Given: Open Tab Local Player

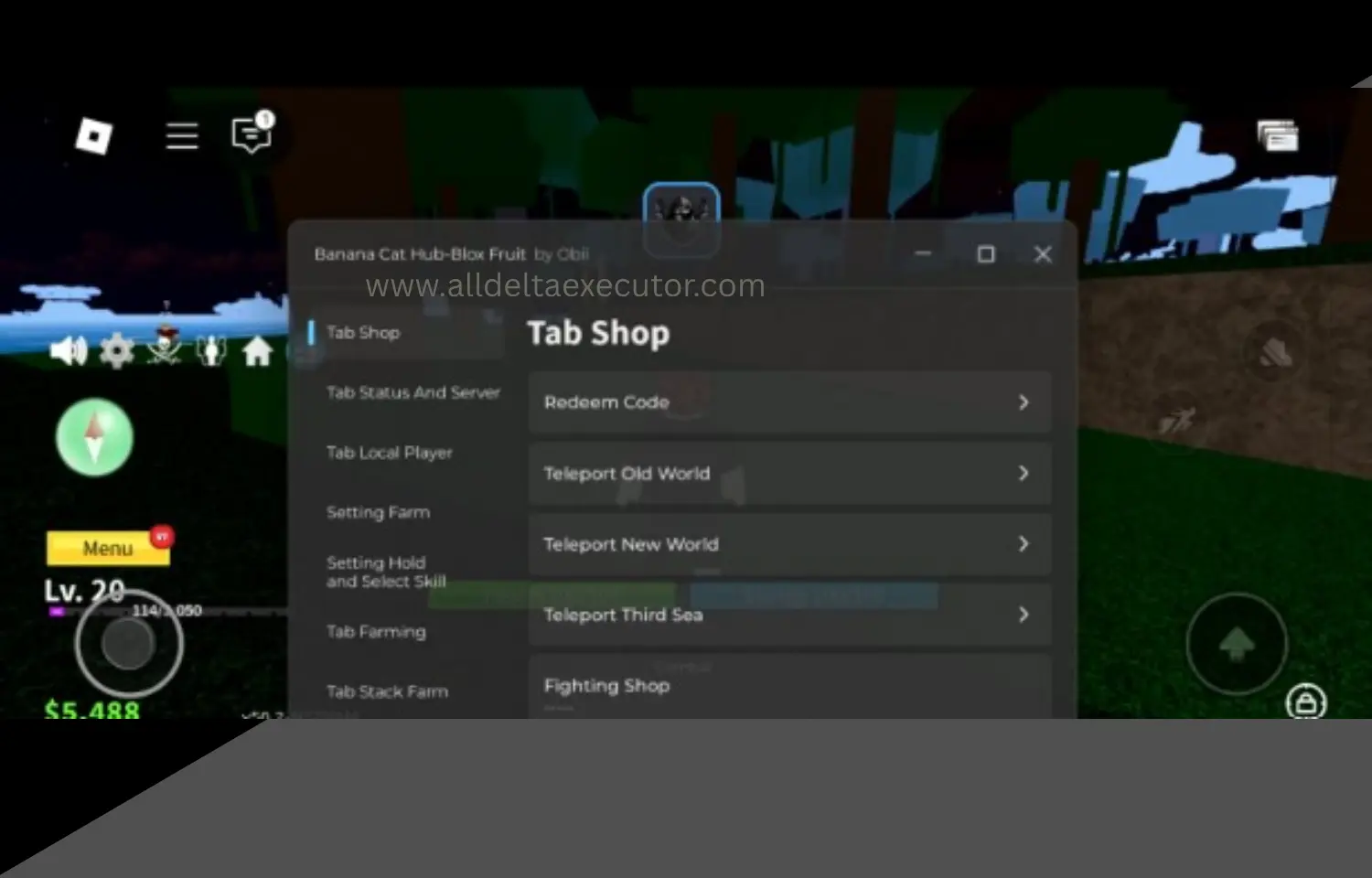Looking at the screenshot, I should point(390,453).
